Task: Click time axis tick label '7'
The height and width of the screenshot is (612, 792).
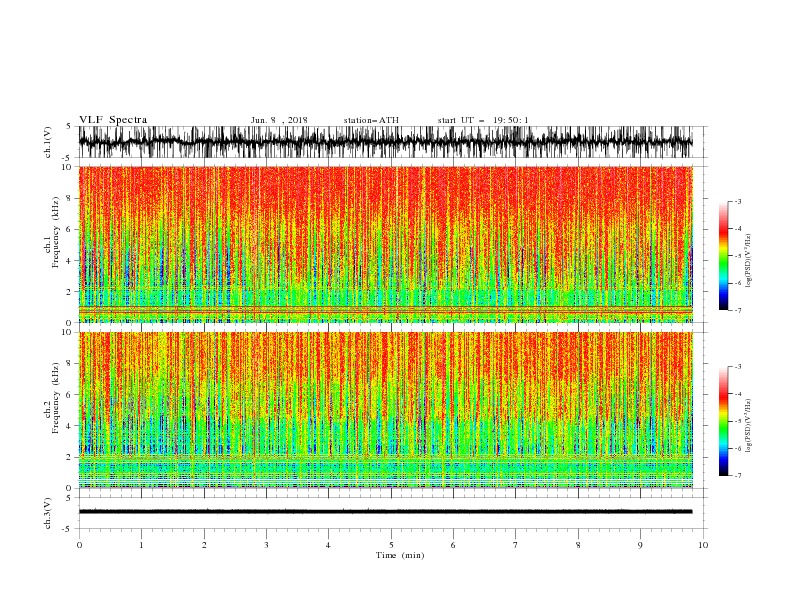Action: [x=516, y=545]
